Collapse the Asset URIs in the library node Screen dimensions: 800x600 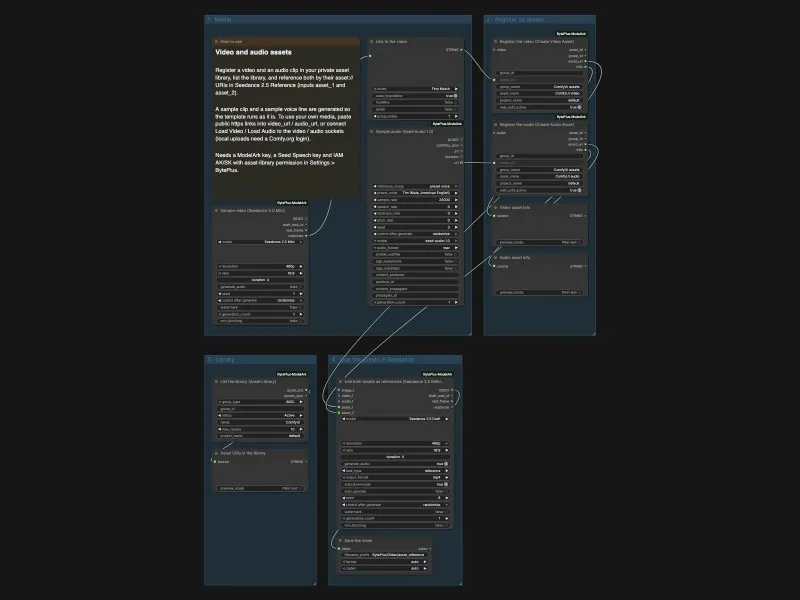tap(216, 453)
